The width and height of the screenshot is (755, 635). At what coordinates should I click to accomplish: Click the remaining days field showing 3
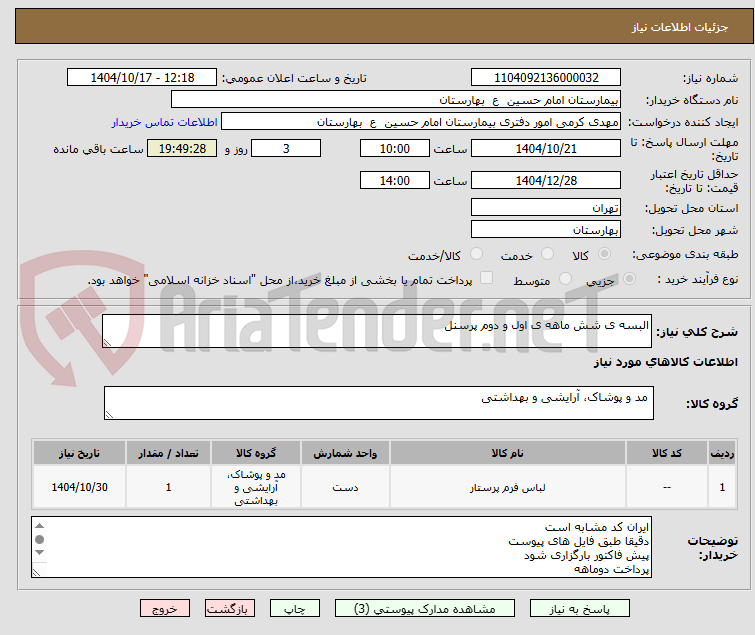(286, 148)
